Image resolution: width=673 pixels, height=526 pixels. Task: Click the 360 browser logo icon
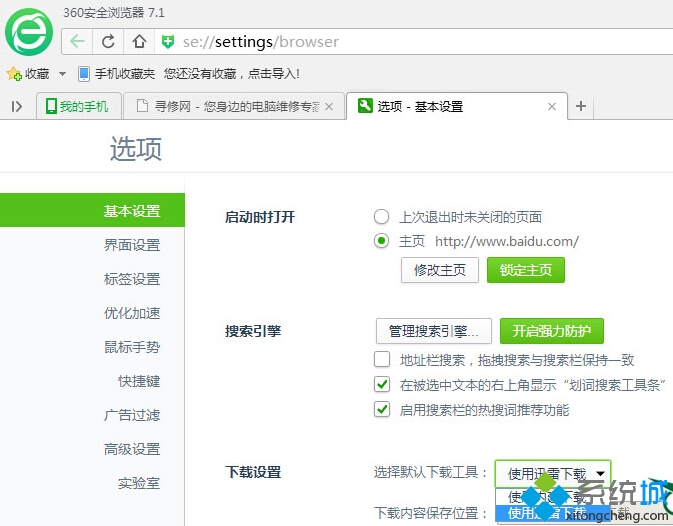tap(29, 33)
